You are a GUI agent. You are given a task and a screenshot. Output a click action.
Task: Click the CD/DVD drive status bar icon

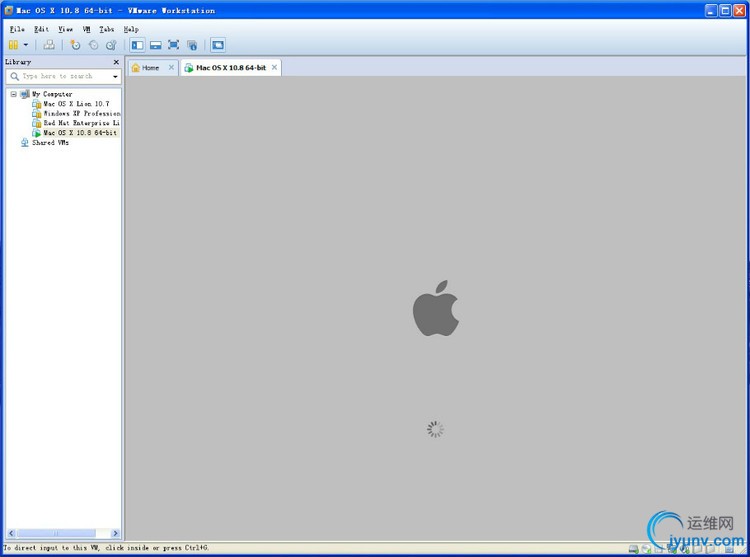[646, 549]
